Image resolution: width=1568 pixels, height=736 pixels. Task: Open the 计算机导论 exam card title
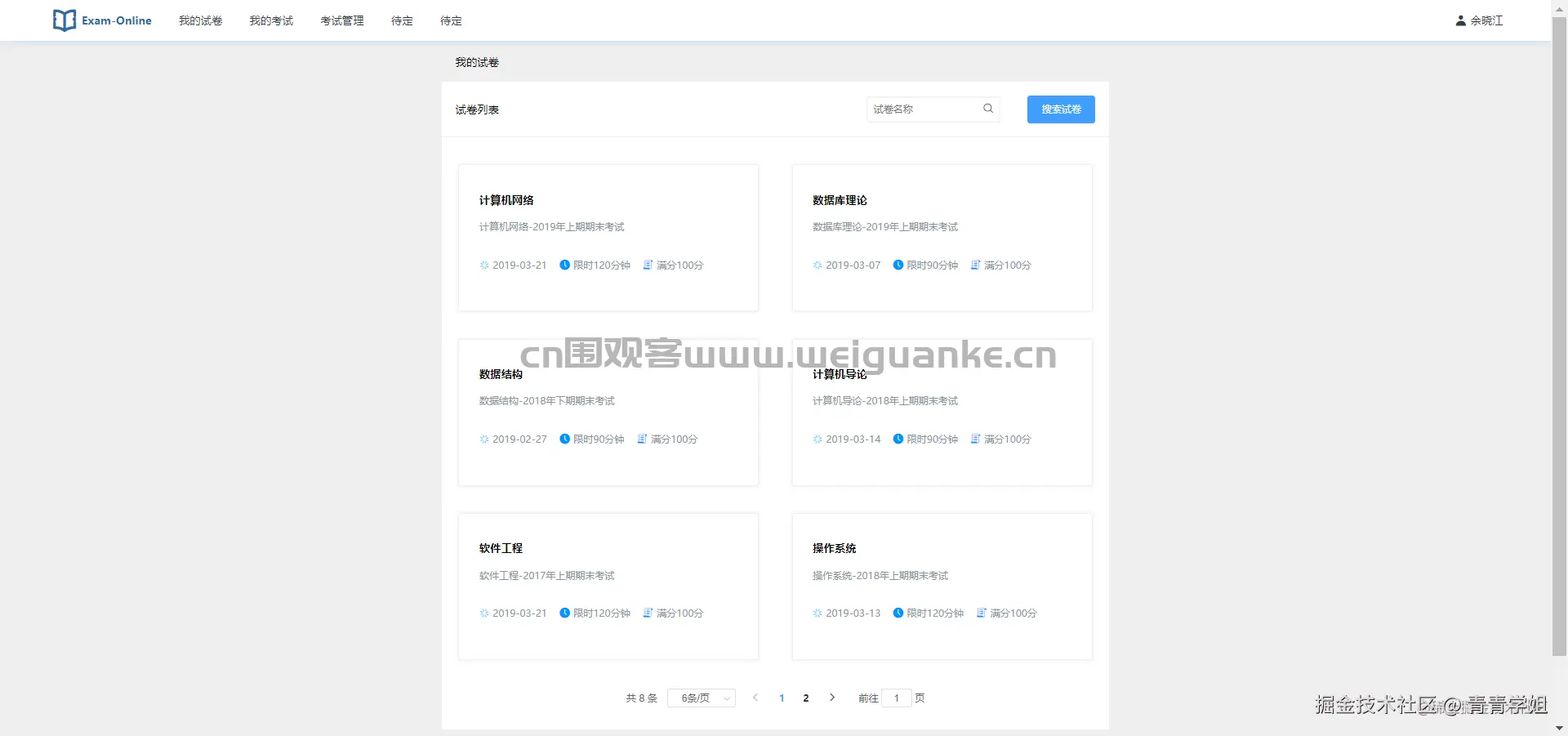840,374
